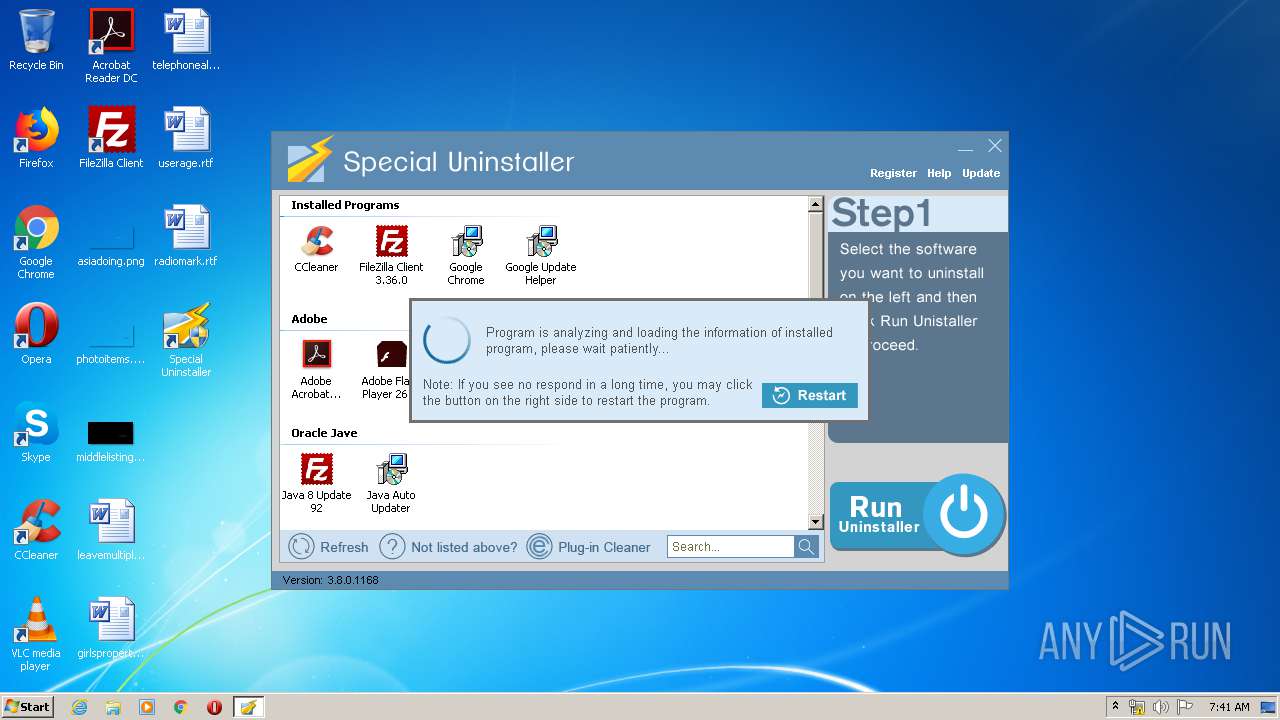Open the Register menu link
Image resolution: width=1280 pixels, height=720 pixels.
(x=893, y=173)
